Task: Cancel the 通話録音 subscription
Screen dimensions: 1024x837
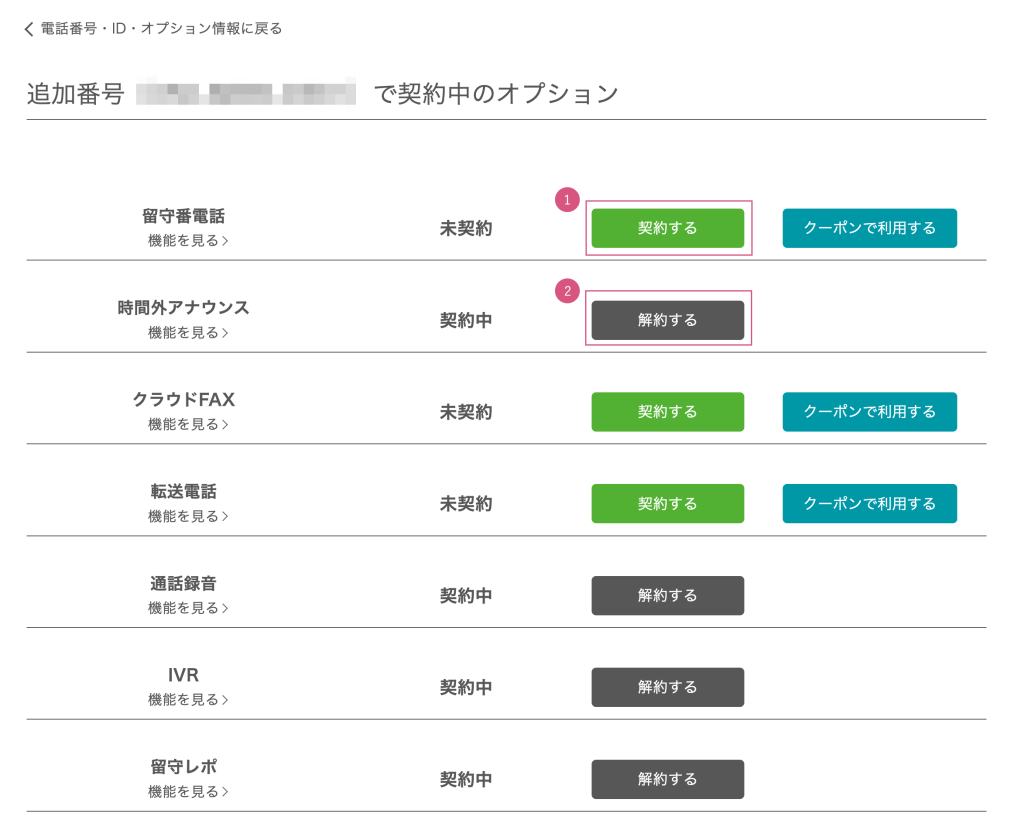Action: (667, 596)
